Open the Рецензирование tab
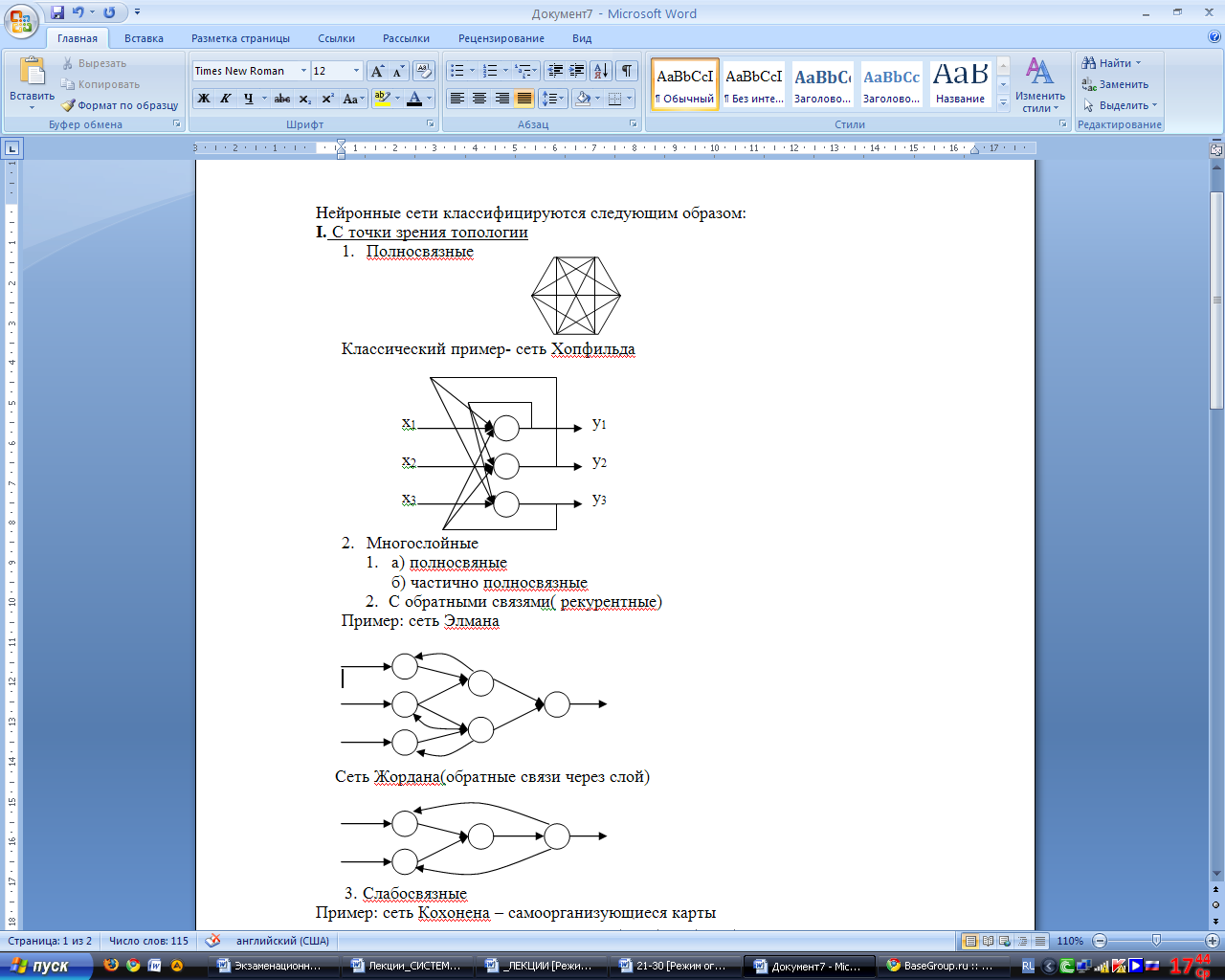The width and height of the screenshot is (1225, 980). point(501,38)
